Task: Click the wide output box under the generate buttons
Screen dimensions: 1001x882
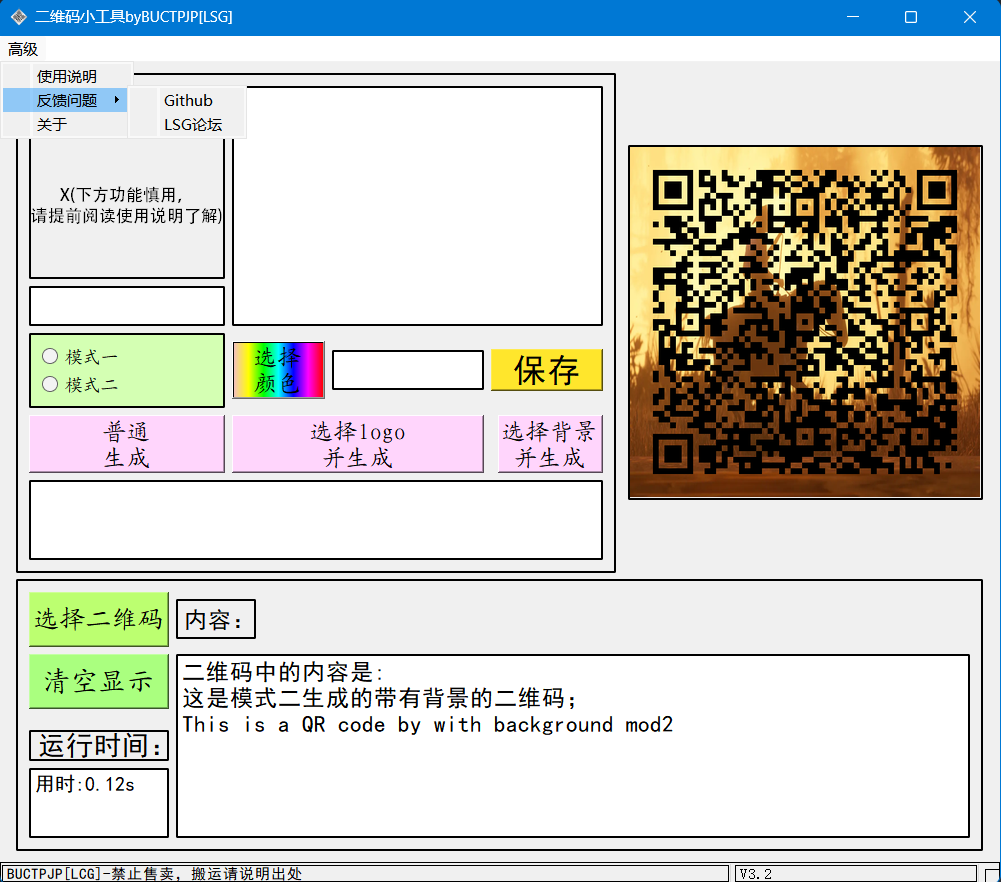Action: click(316, 520)
